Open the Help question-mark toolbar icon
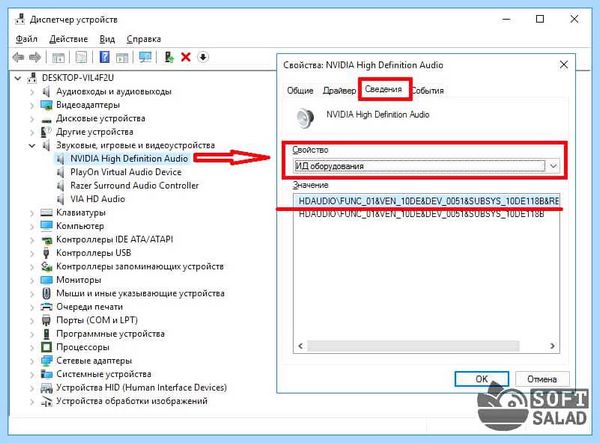This screenshot has width=600, height=443. point(104,57)
